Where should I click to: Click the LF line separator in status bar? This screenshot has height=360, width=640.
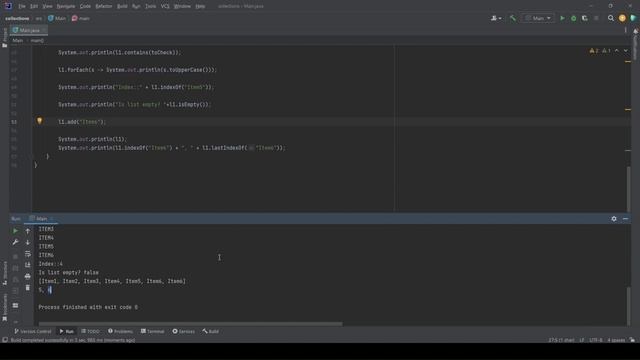582,340
